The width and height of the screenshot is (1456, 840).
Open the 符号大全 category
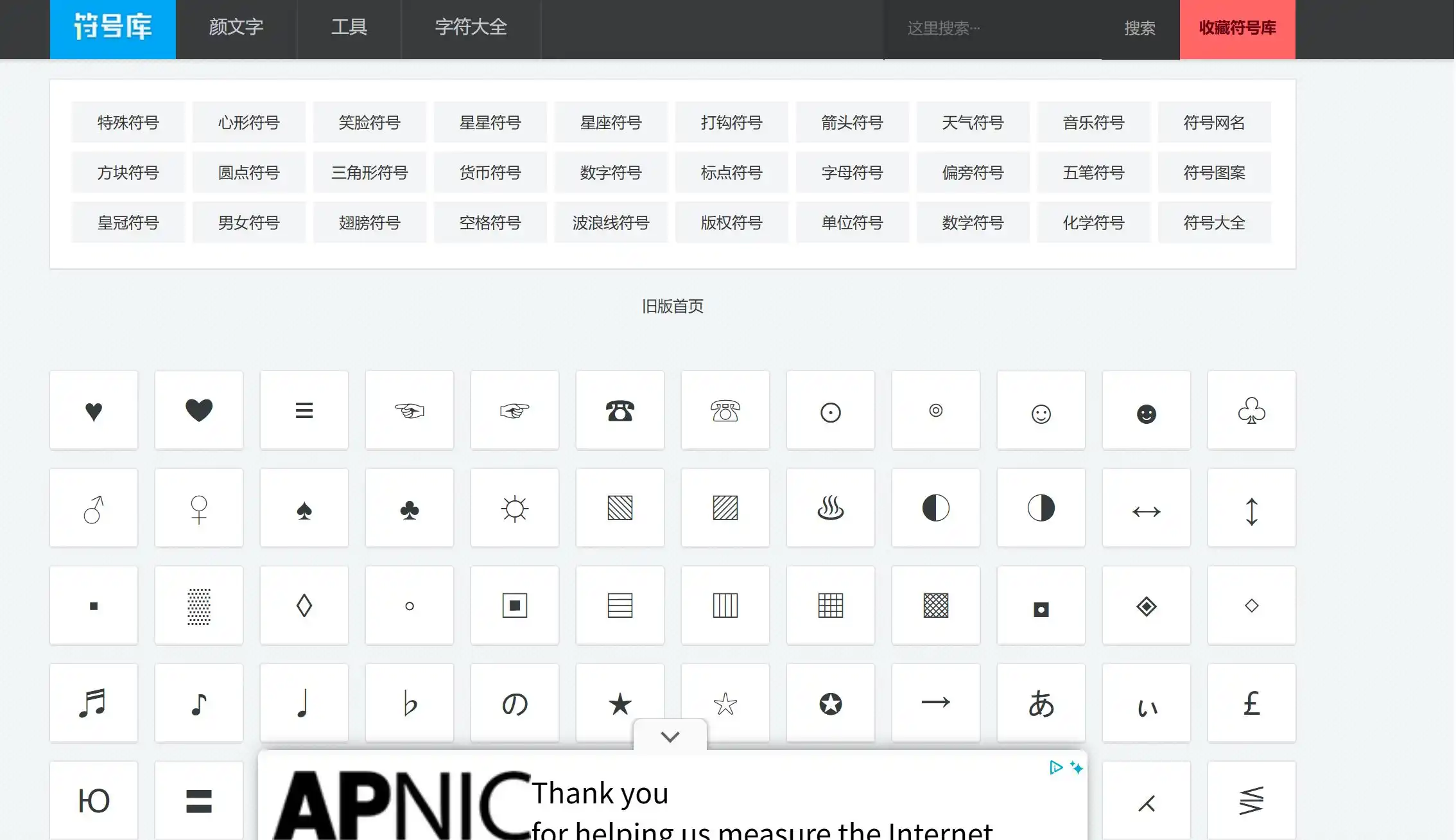click(x=1215, y=222)
